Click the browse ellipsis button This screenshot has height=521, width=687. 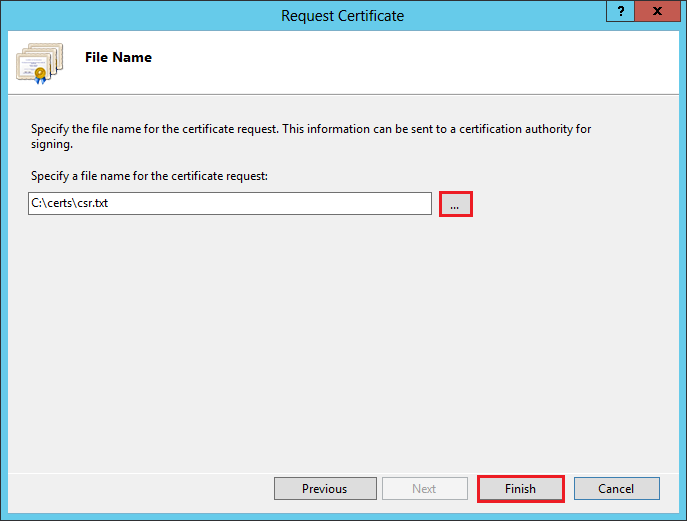[455, 204]
